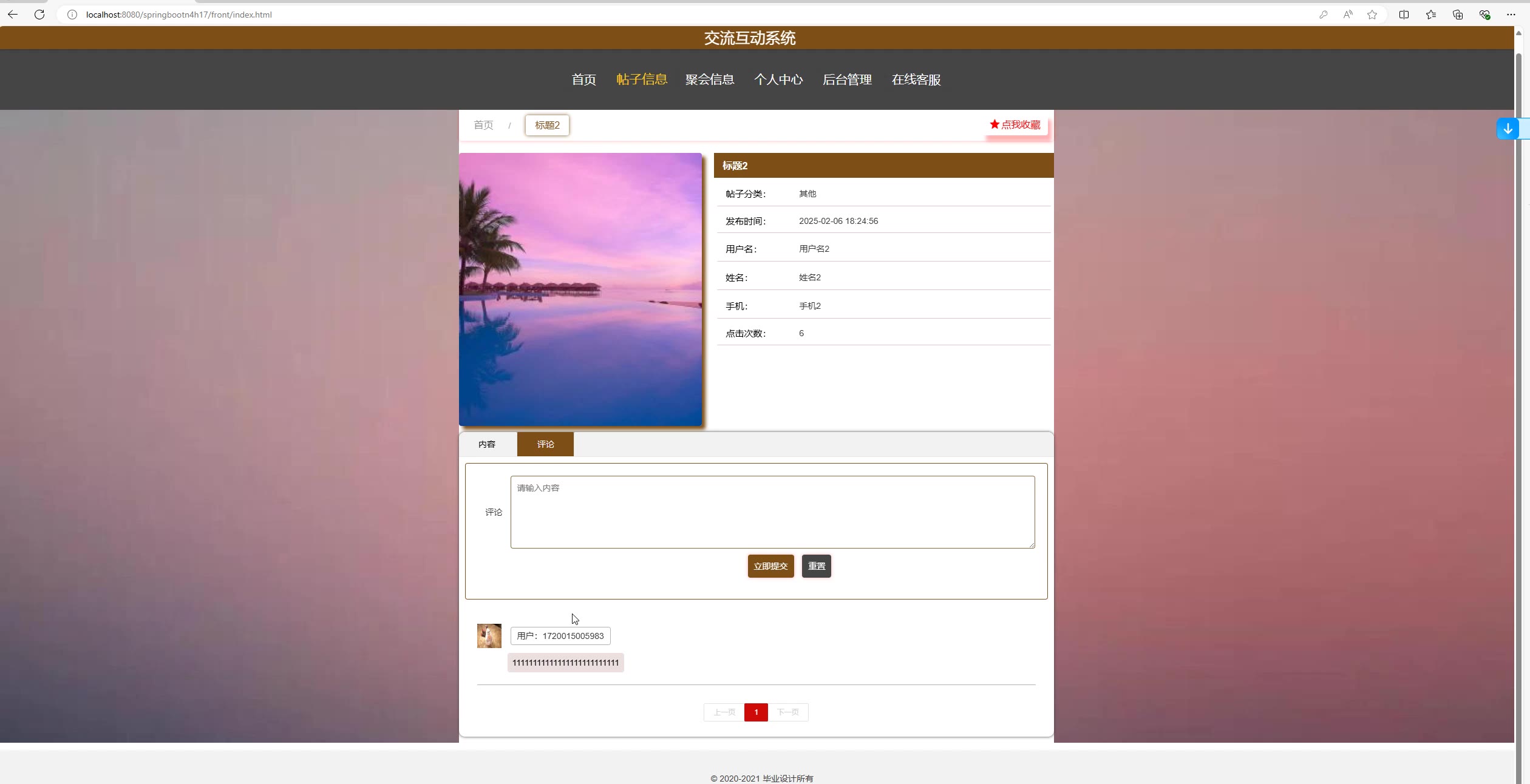Focus the comment text area
The image size is (1530, 784).
point(772,512)
